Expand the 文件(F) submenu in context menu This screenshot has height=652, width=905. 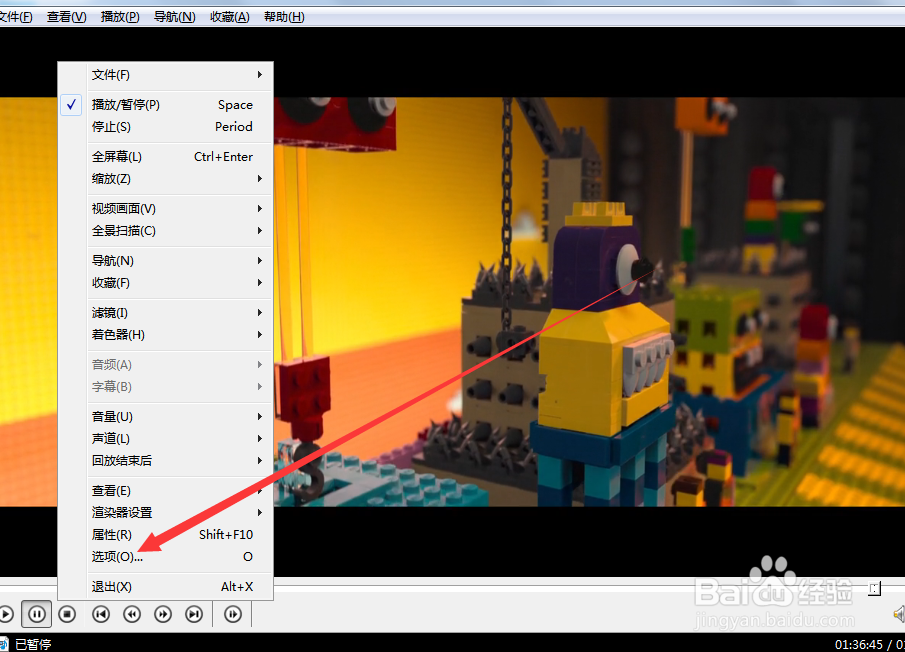point(166,74)
